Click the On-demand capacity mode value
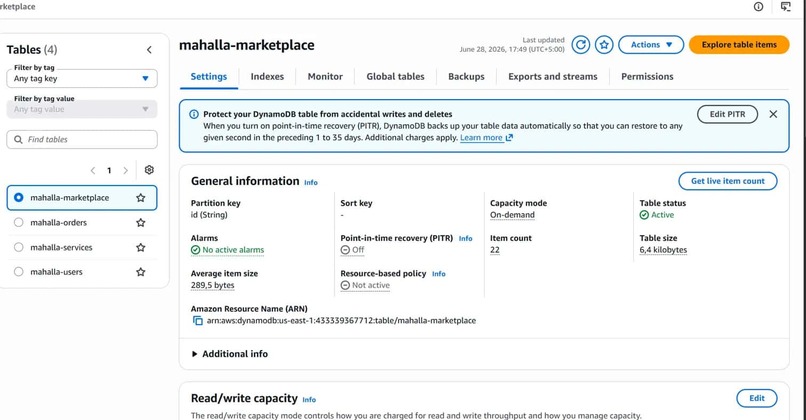806x420 pixels. click(x=512, y=215)
